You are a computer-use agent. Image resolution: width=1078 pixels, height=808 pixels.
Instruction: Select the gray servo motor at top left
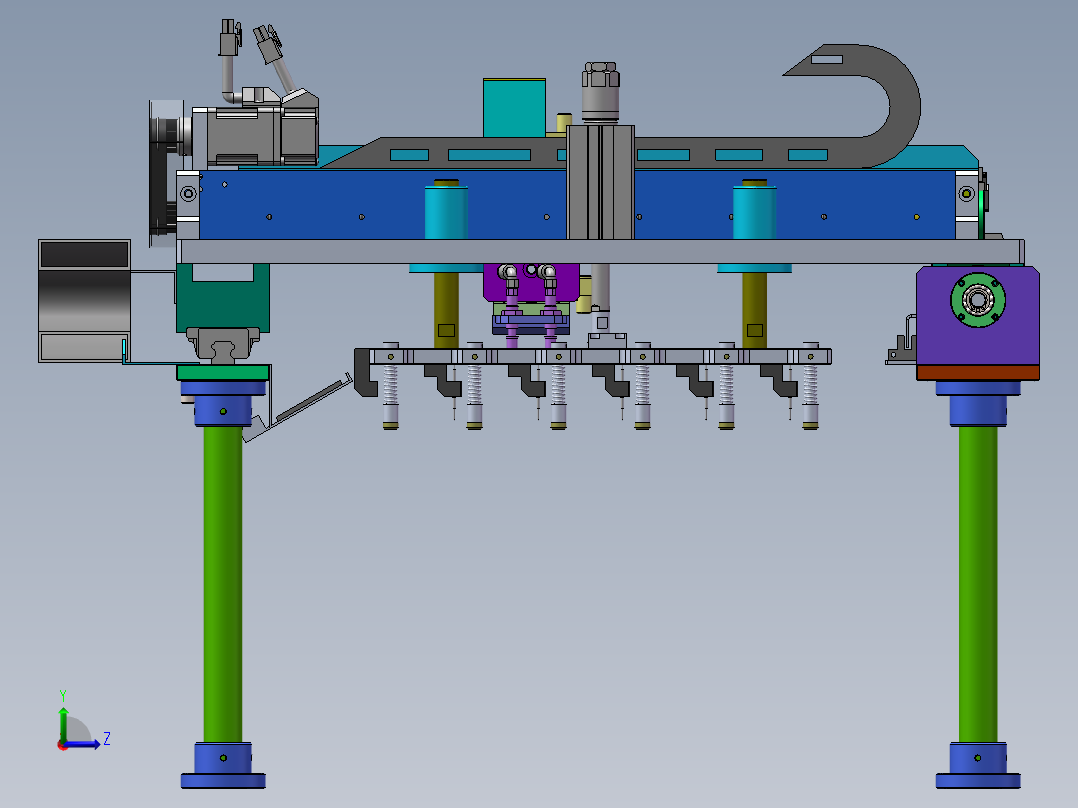(x=254, y=136)
